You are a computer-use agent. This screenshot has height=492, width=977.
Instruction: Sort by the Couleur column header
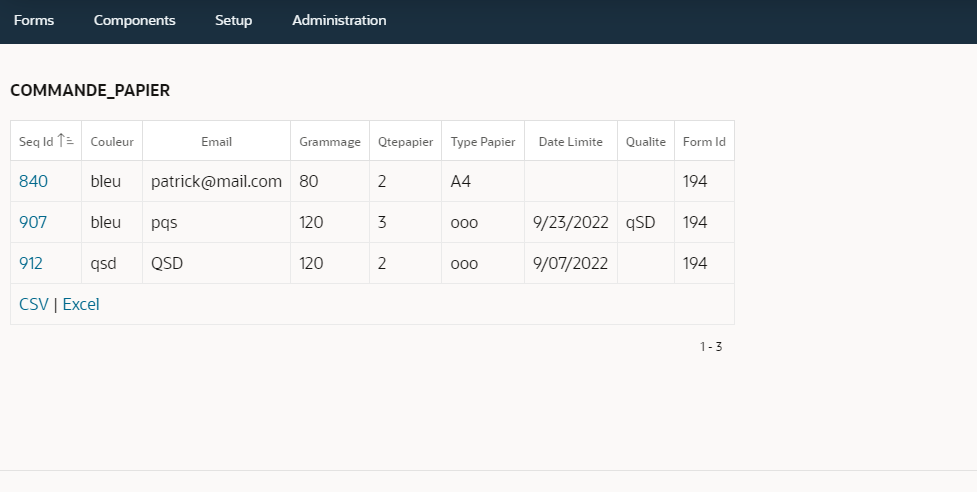pos(112,141)
